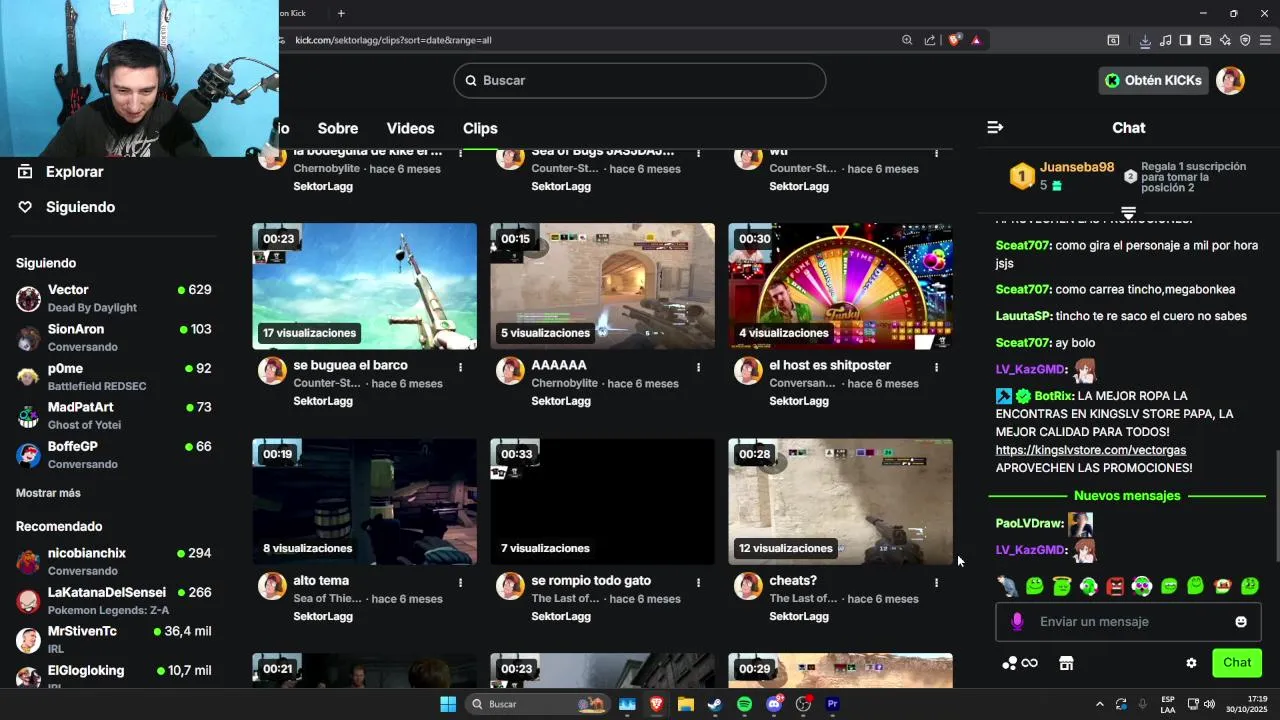
Task: Click username Sceat707 on 'ay bolo' message
Action: [x=1022, y=343]
